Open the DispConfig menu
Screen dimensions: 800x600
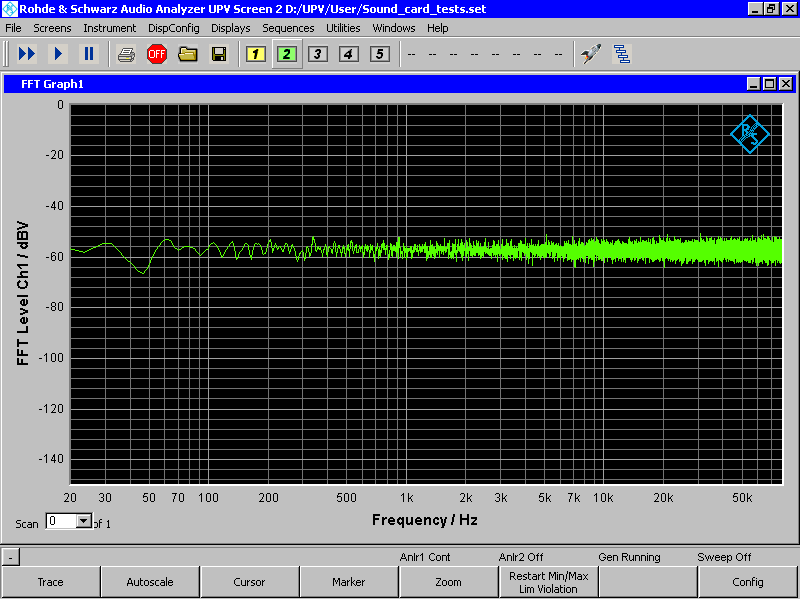pyautogui.click(x=173, y=28)
